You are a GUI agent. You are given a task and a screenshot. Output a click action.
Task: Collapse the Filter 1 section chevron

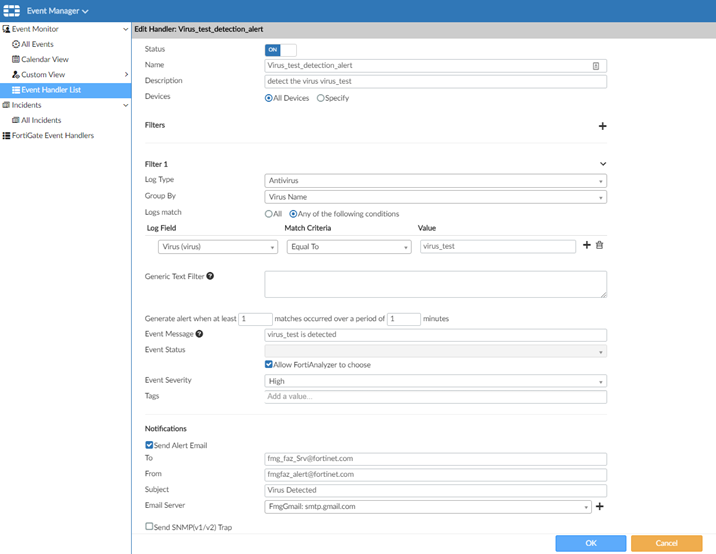602,163
